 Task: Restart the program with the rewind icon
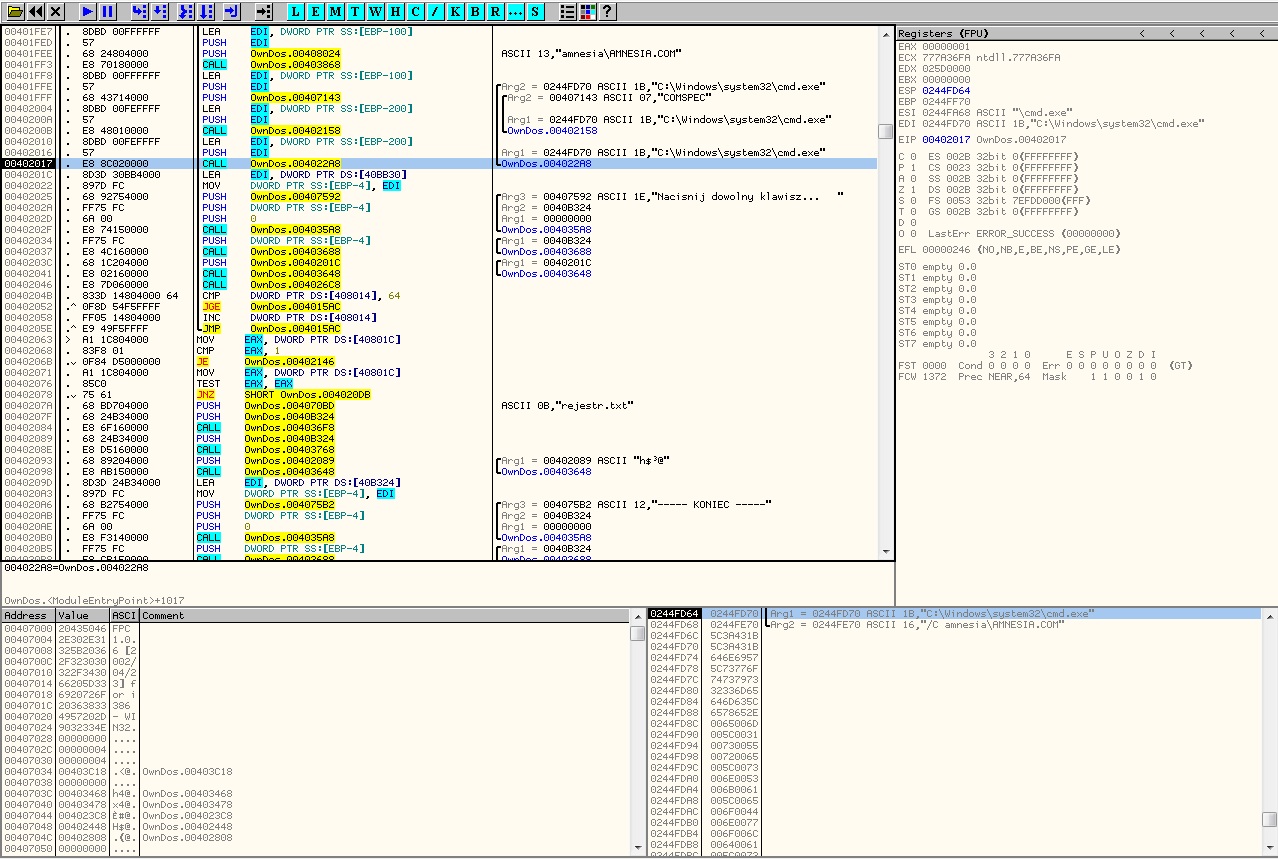[36, 12]
